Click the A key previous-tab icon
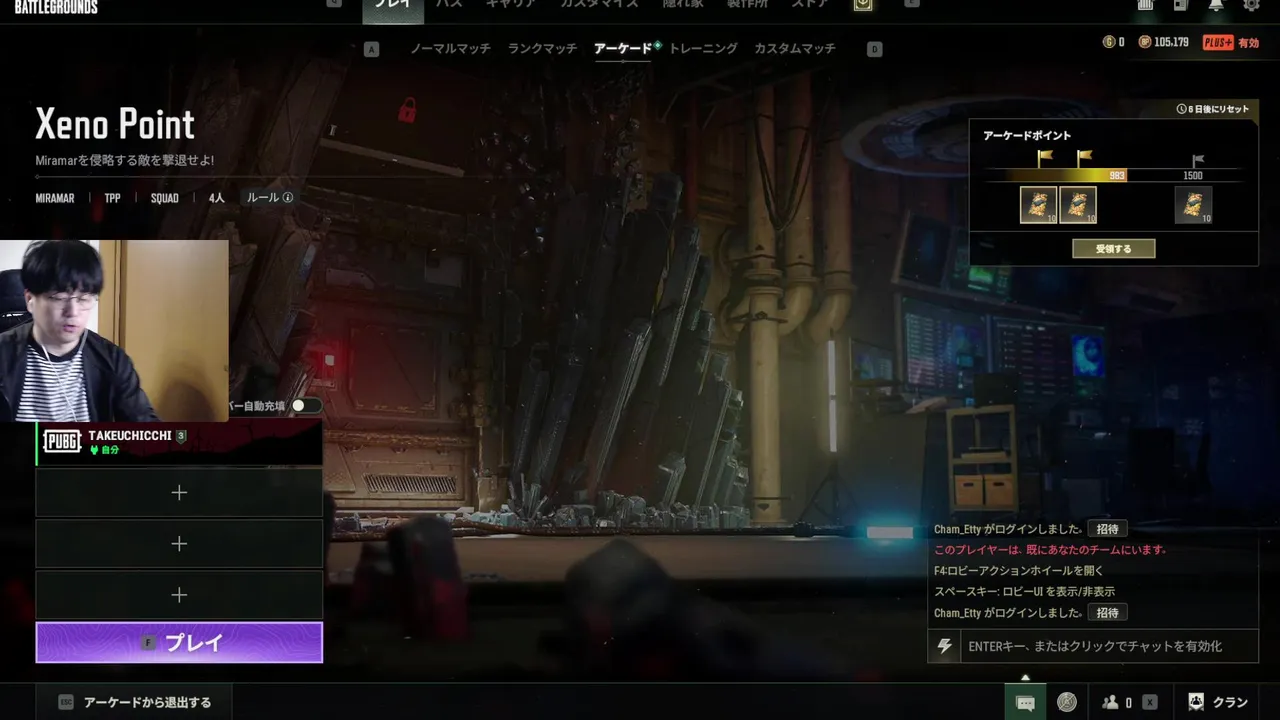Screen dimensions: 1280x720 click(372, 49)
